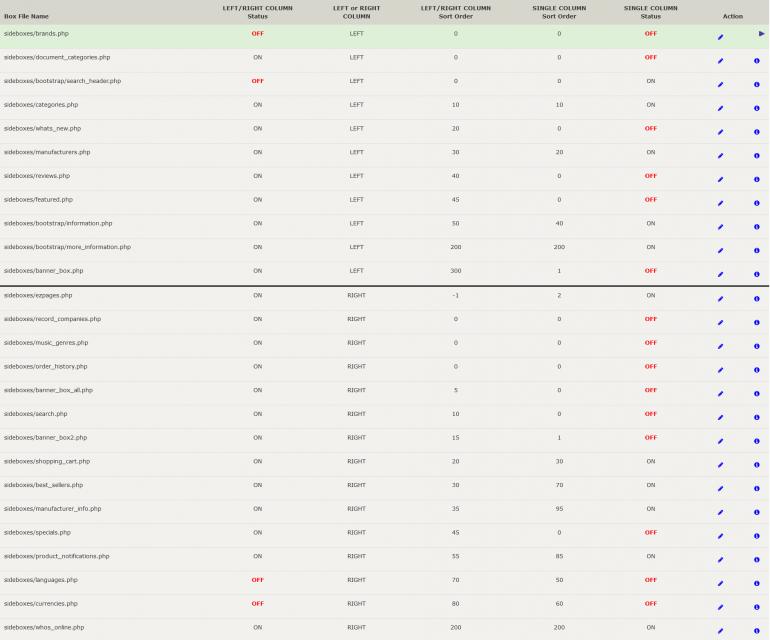
Task: Select sideboxes/bootstrap/more_information.php file name
Action: 67,247
